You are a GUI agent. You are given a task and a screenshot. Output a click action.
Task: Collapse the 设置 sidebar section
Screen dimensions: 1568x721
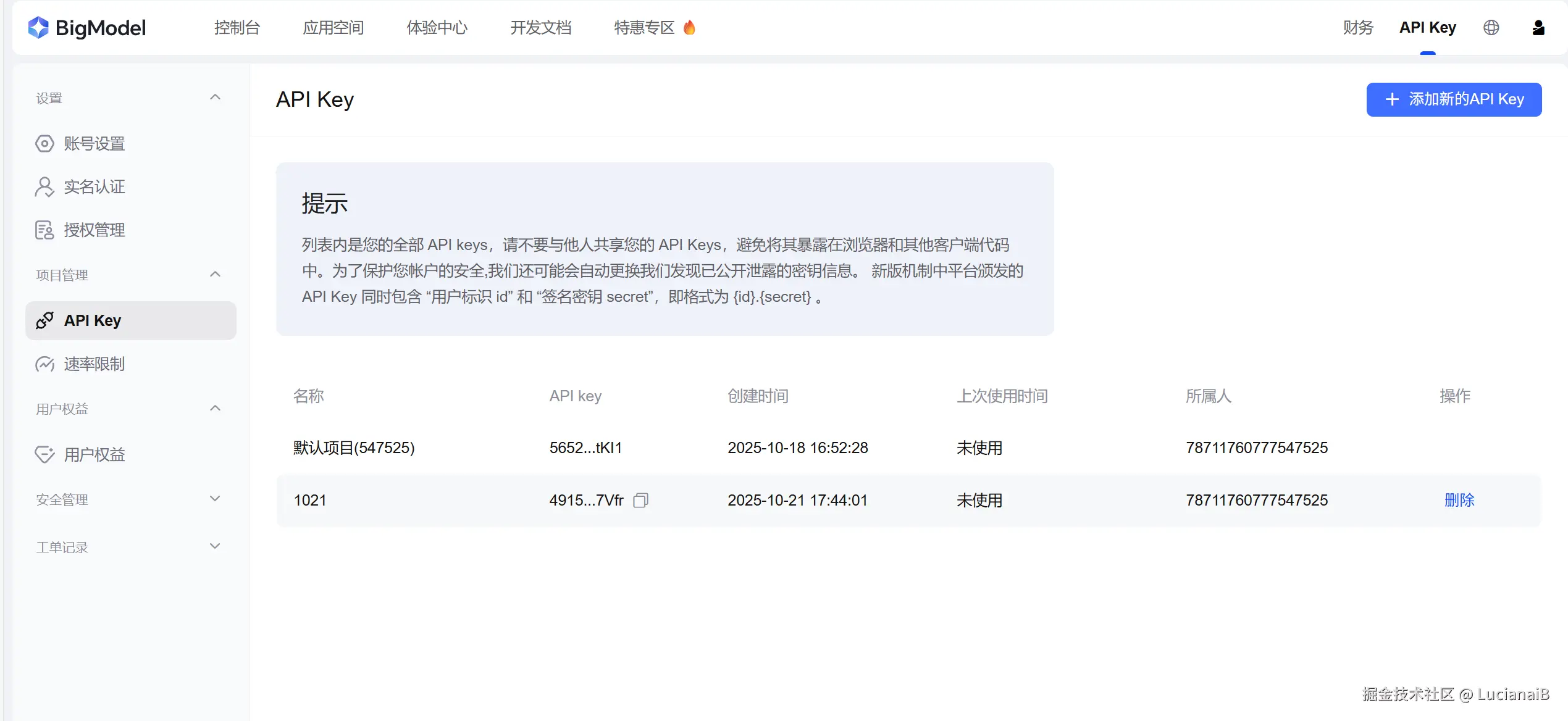pos(215,98)
